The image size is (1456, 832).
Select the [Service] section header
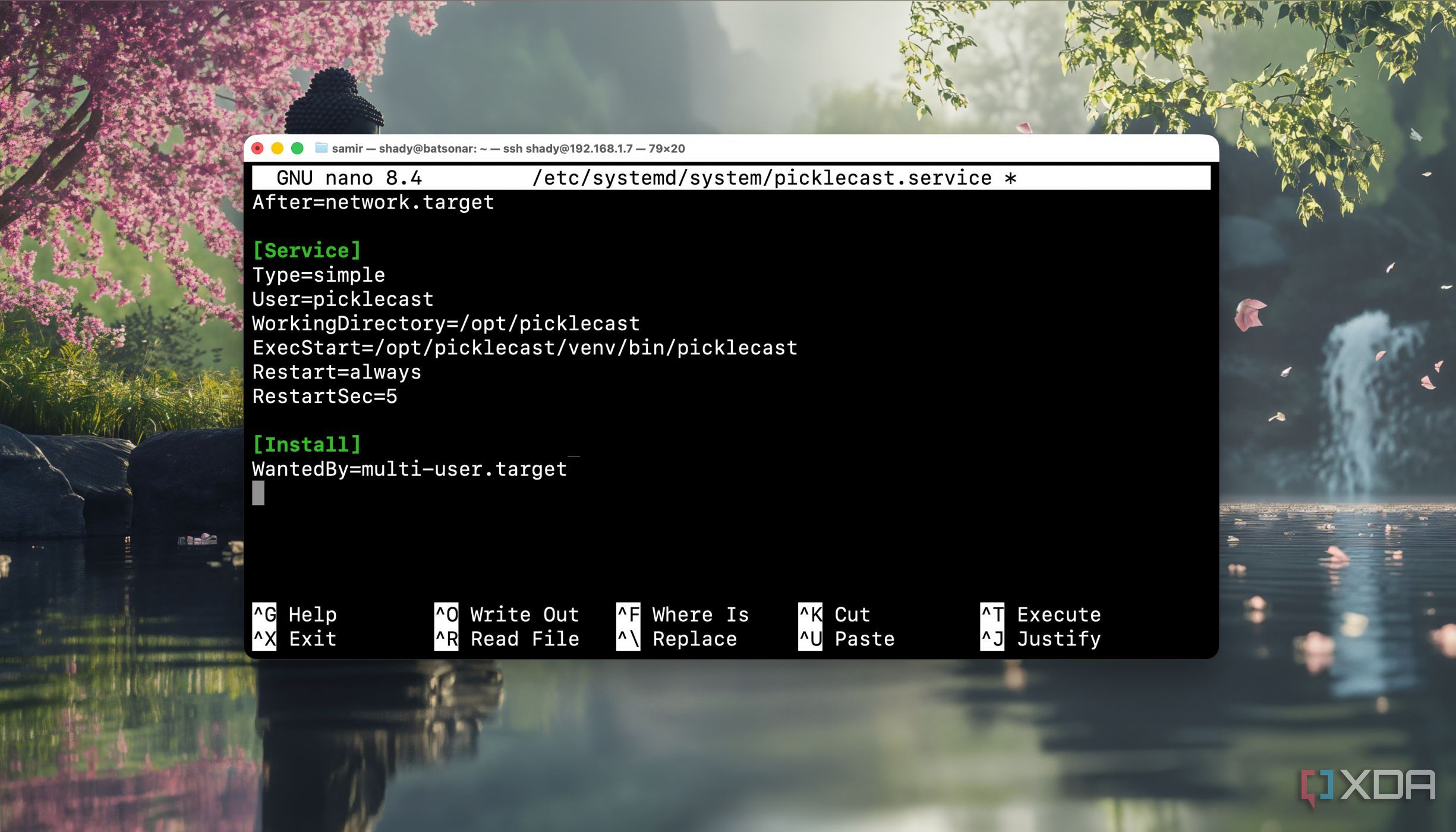(x=307, y=251)
